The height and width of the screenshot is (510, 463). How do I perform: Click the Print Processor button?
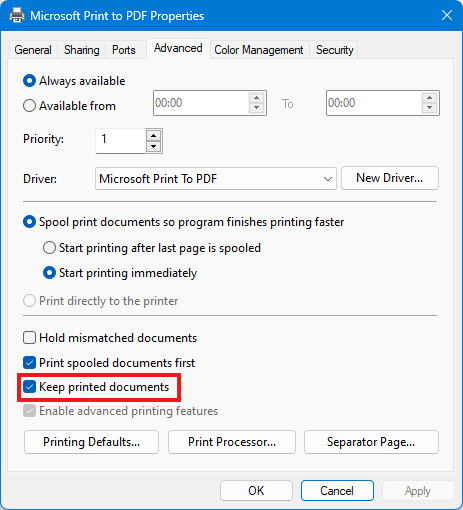click(x=232, y=442)
